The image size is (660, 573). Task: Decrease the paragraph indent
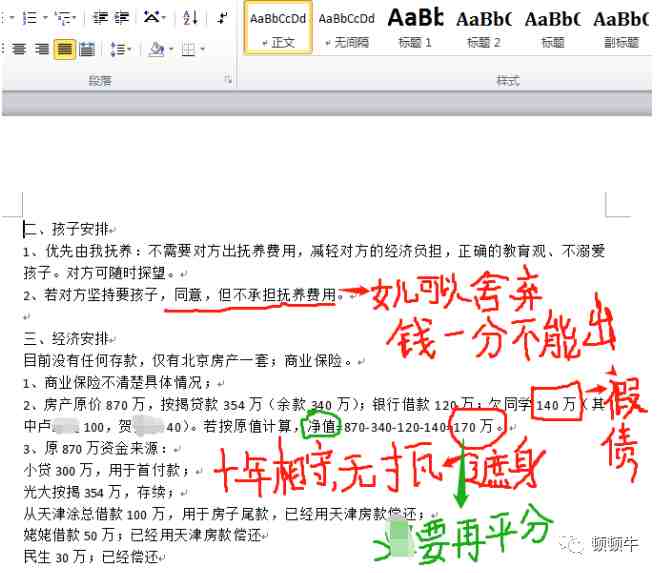click(101, 18)
